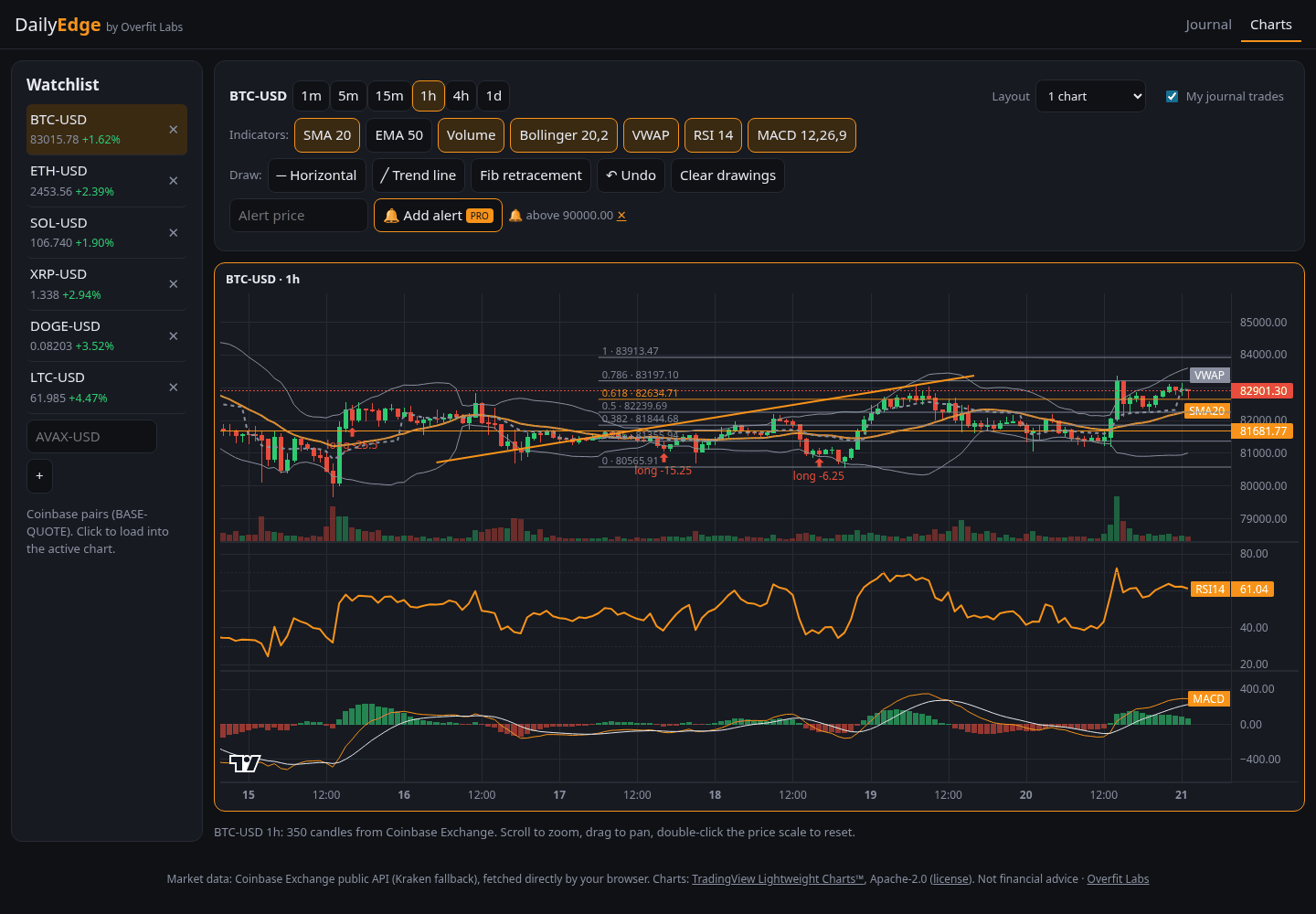Open the Overfit Labs footer link
This screenshot has height=914, width=1316.
click(x=1118, y=879)
